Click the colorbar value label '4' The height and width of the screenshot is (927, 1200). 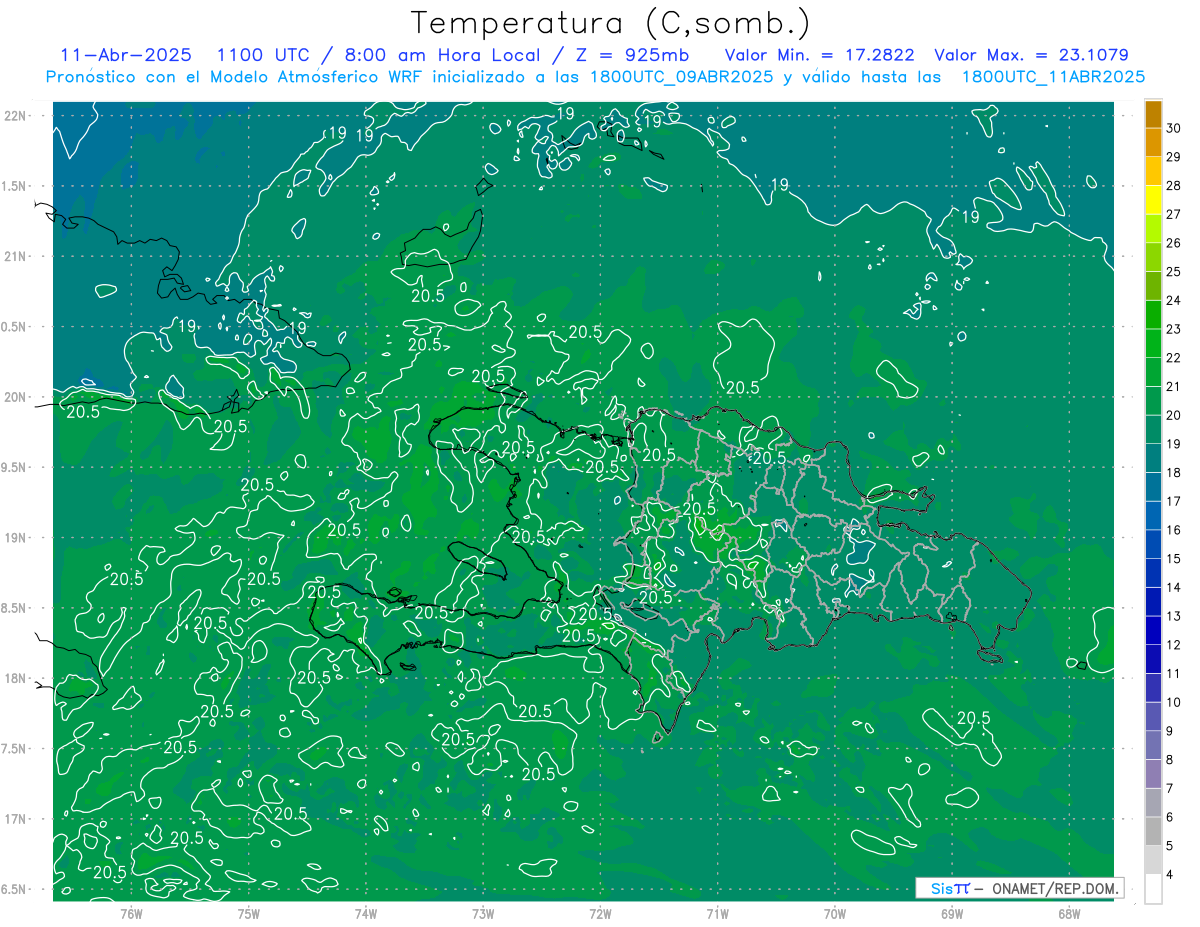pos(1171,875)
